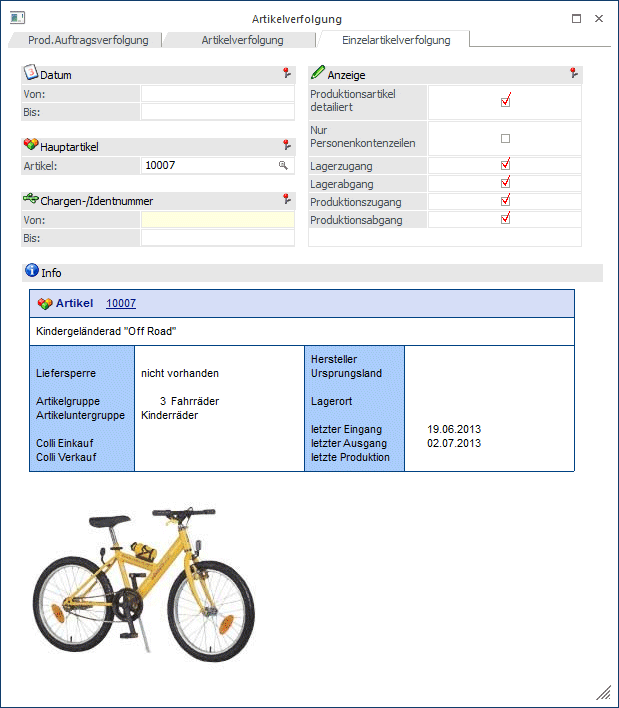Click the pin icon in the Datum header
This screenshot has height=708, width=619.
tap(287, 73)
